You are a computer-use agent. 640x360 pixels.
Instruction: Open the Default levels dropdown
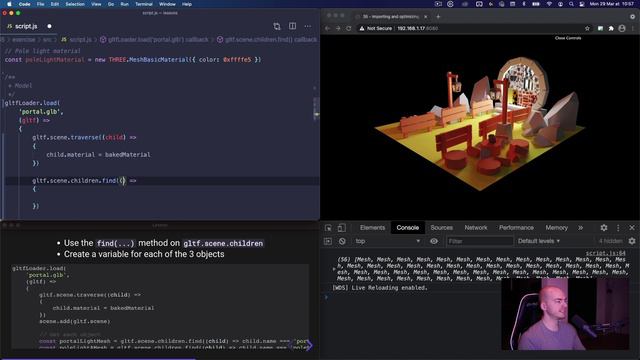tap(538, 241)
